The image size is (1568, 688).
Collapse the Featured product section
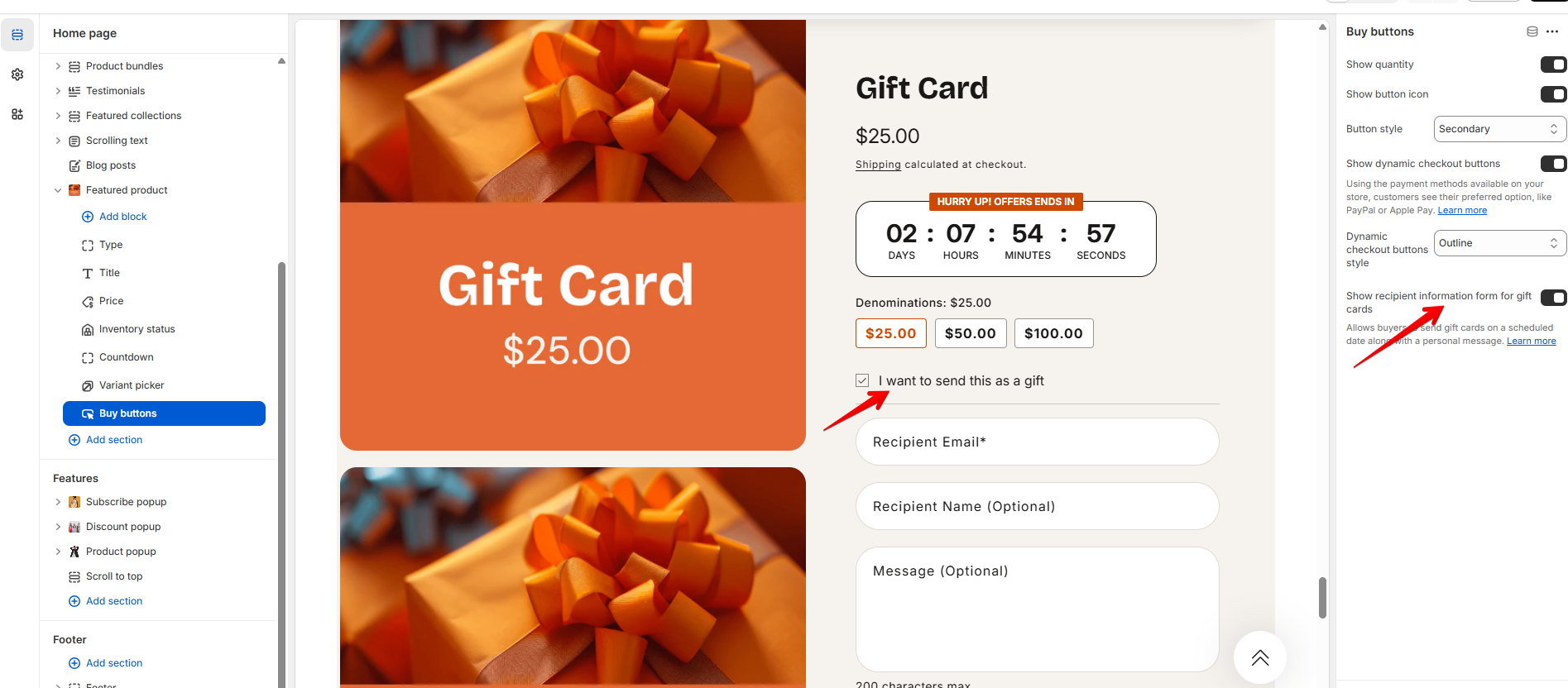coord(58,190)
